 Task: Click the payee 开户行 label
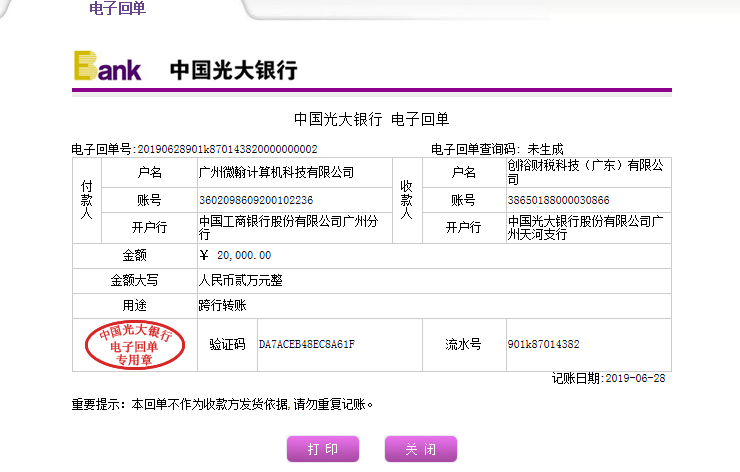463,228
